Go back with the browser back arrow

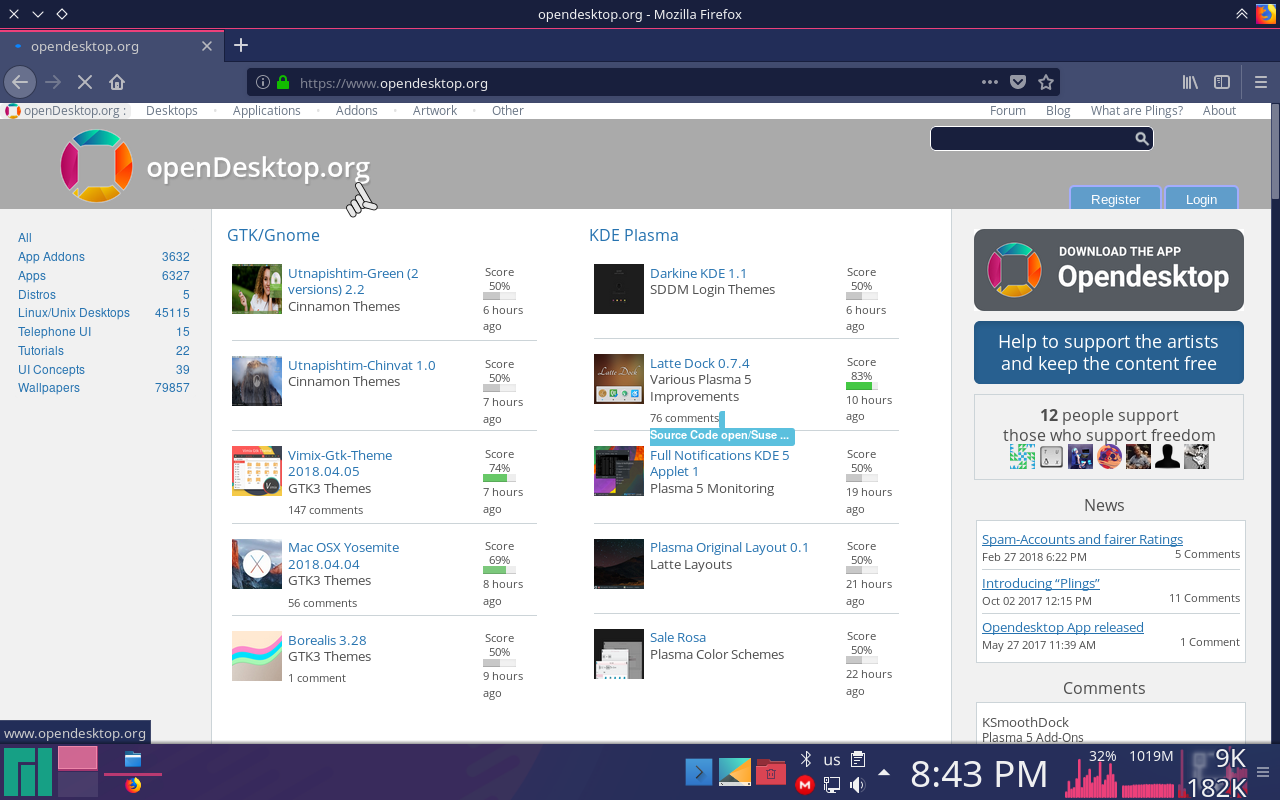[20, 82]
